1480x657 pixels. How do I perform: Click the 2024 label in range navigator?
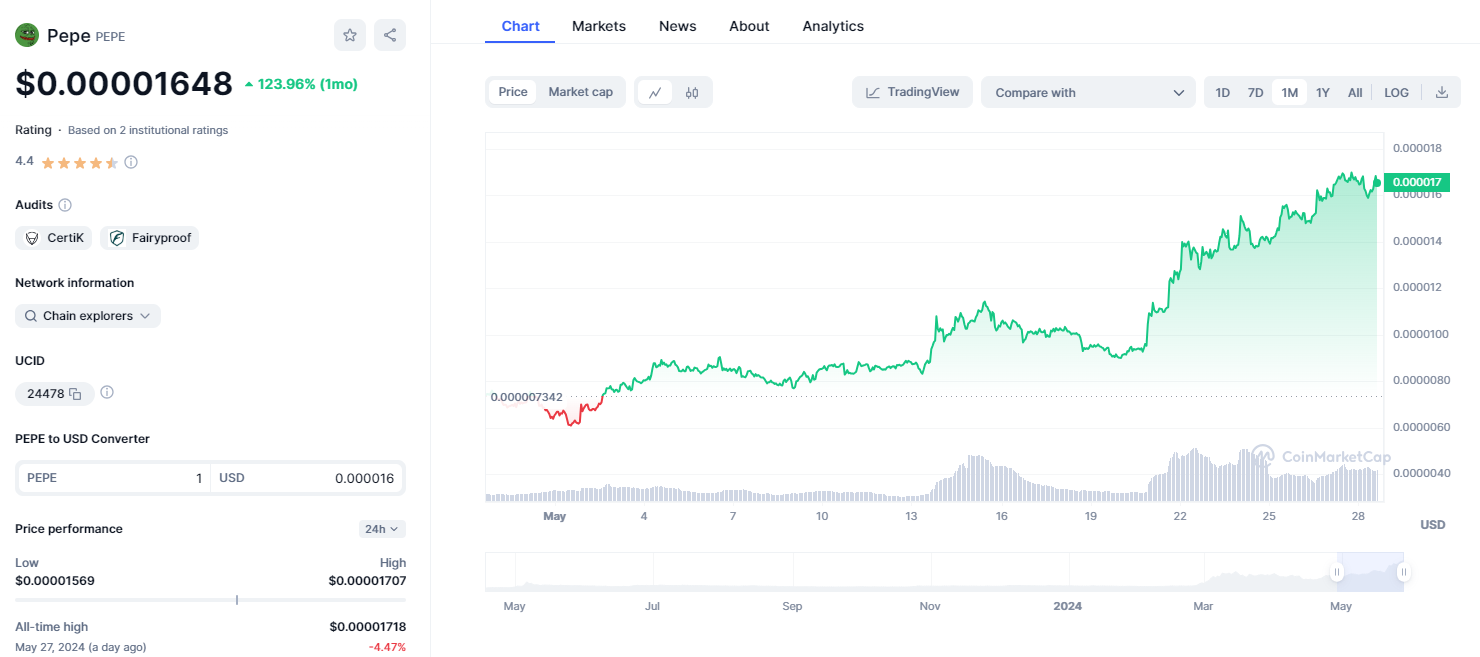pyautogui.click(x=1067, y=606)
